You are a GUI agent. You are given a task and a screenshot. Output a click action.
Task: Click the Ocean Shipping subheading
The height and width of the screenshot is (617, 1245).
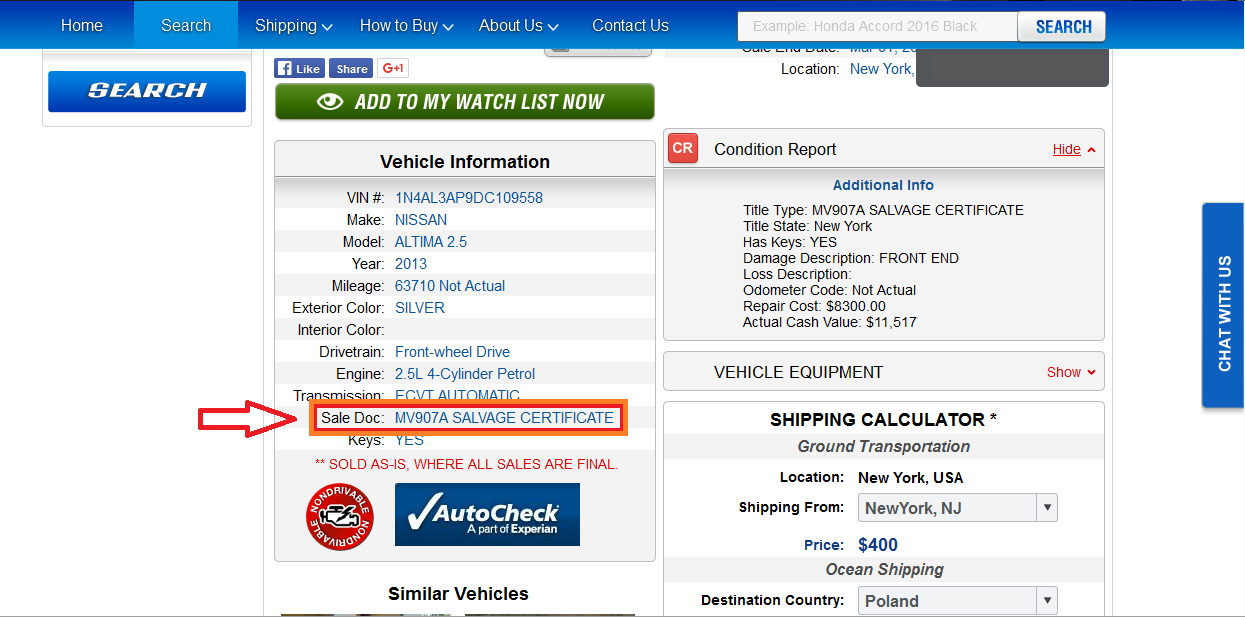pos(884,569)
